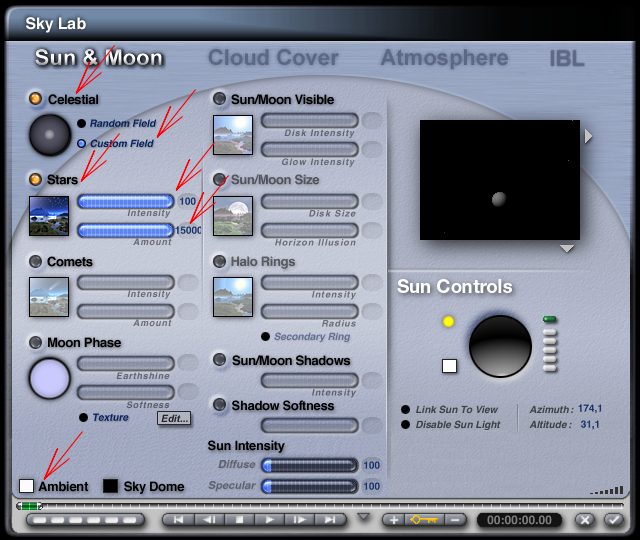Click the Stars Amount slider
Image resolution: width=640 pixels, height=540 pixels.
coord(126,230)
